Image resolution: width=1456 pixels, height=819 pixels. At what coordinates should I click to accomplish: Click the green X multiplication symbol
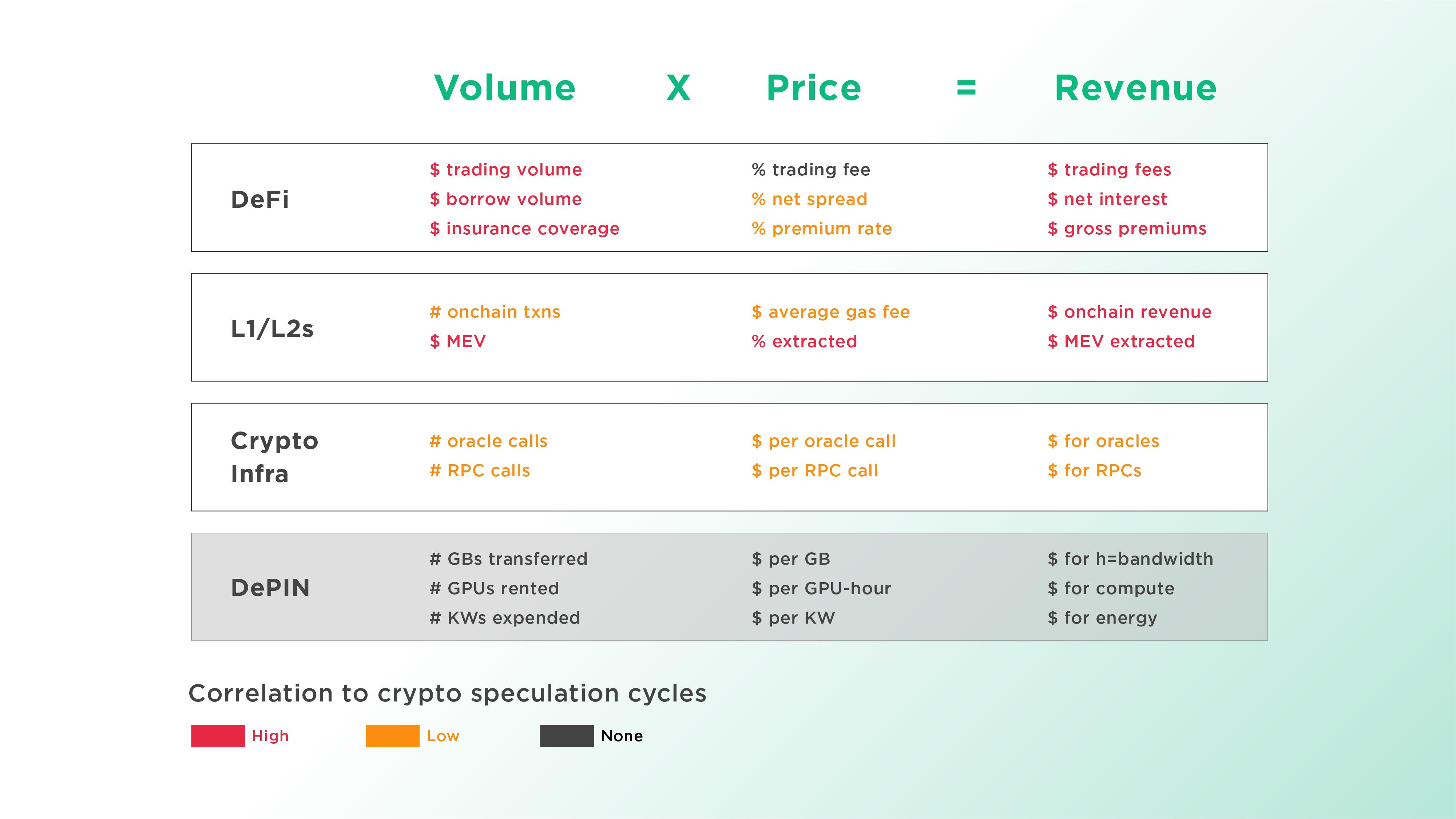pos(678,88)
